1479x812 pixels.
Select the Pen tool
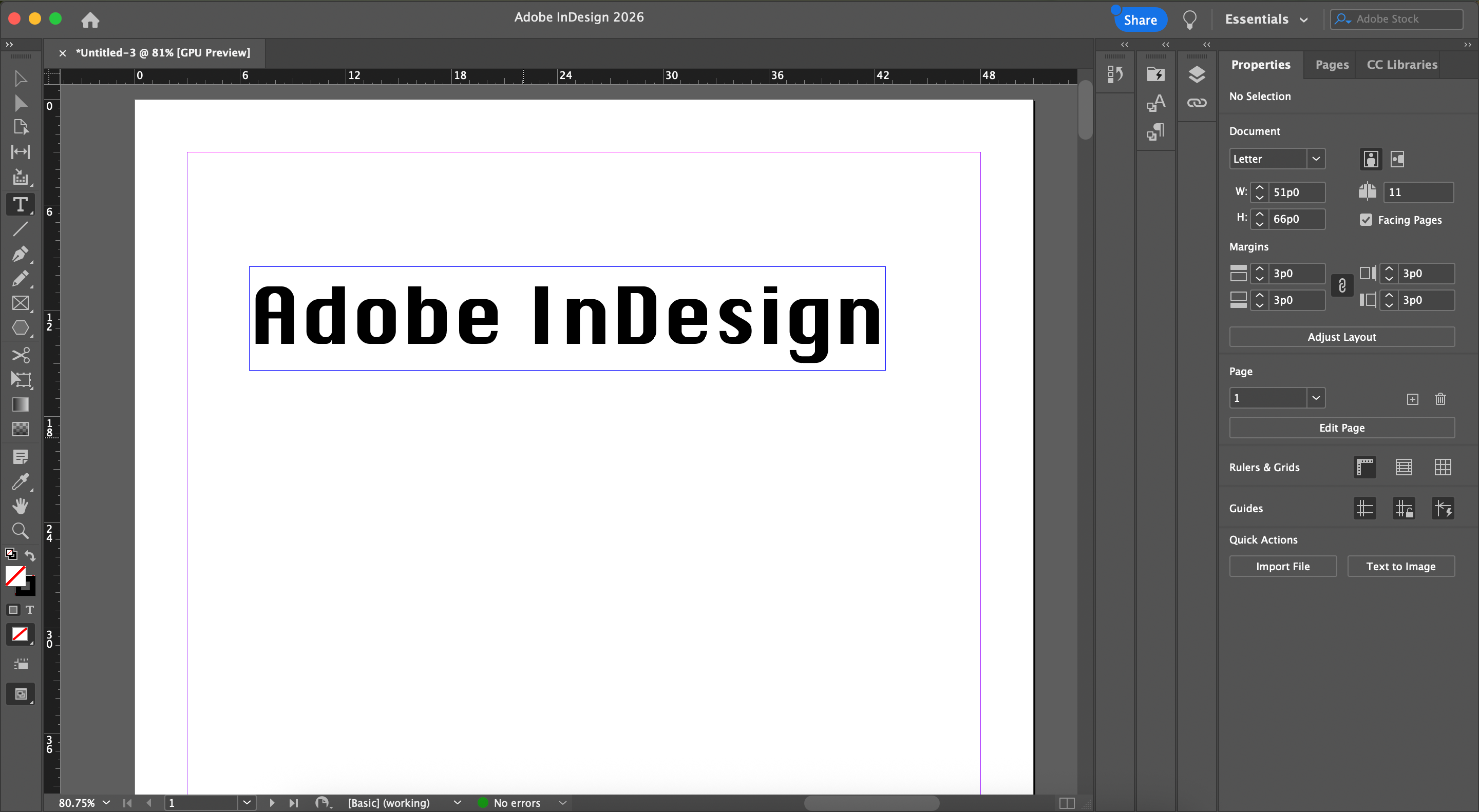coord(20,254)
